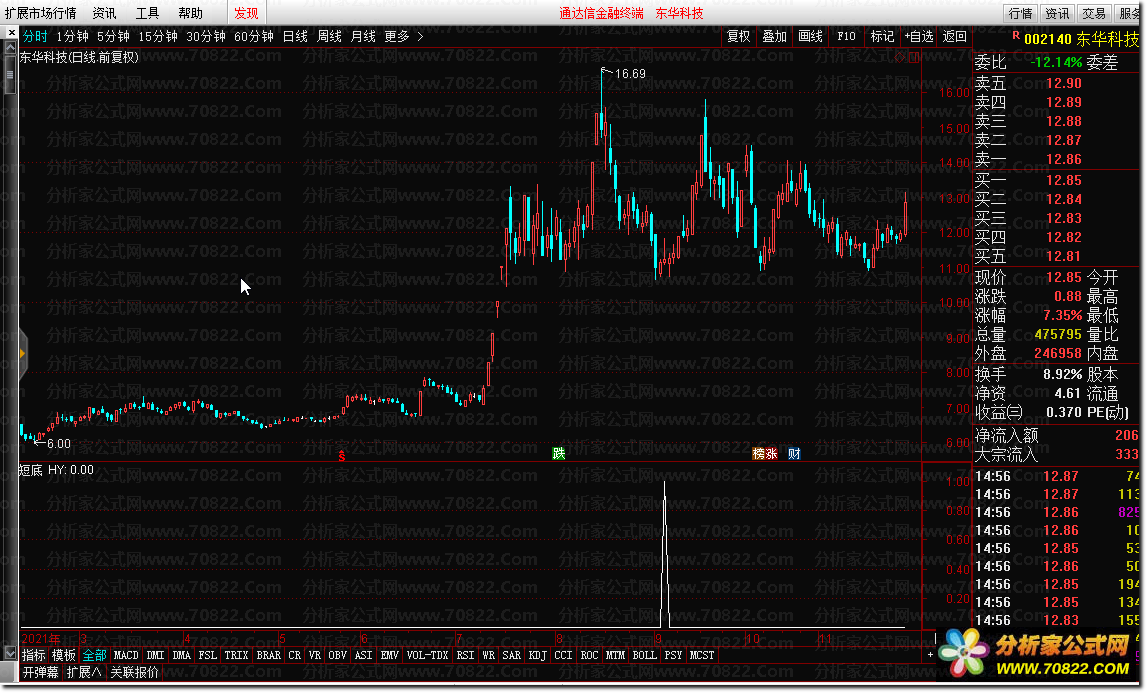Switch to 30分钟 period
1148x693 pixels.
point(206,36)
